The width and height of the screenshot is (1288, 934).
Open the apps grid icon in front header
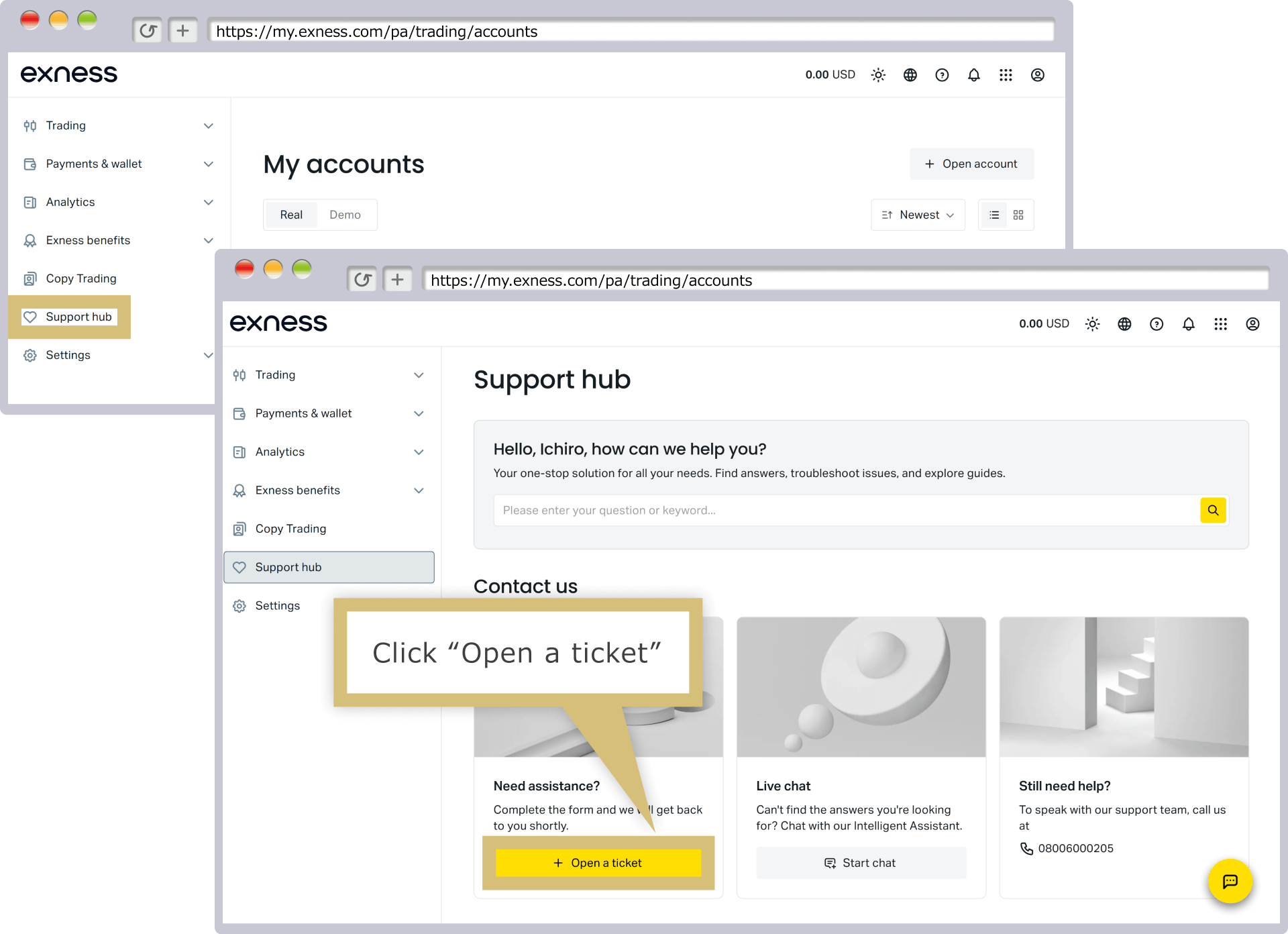click(1220, 324)
